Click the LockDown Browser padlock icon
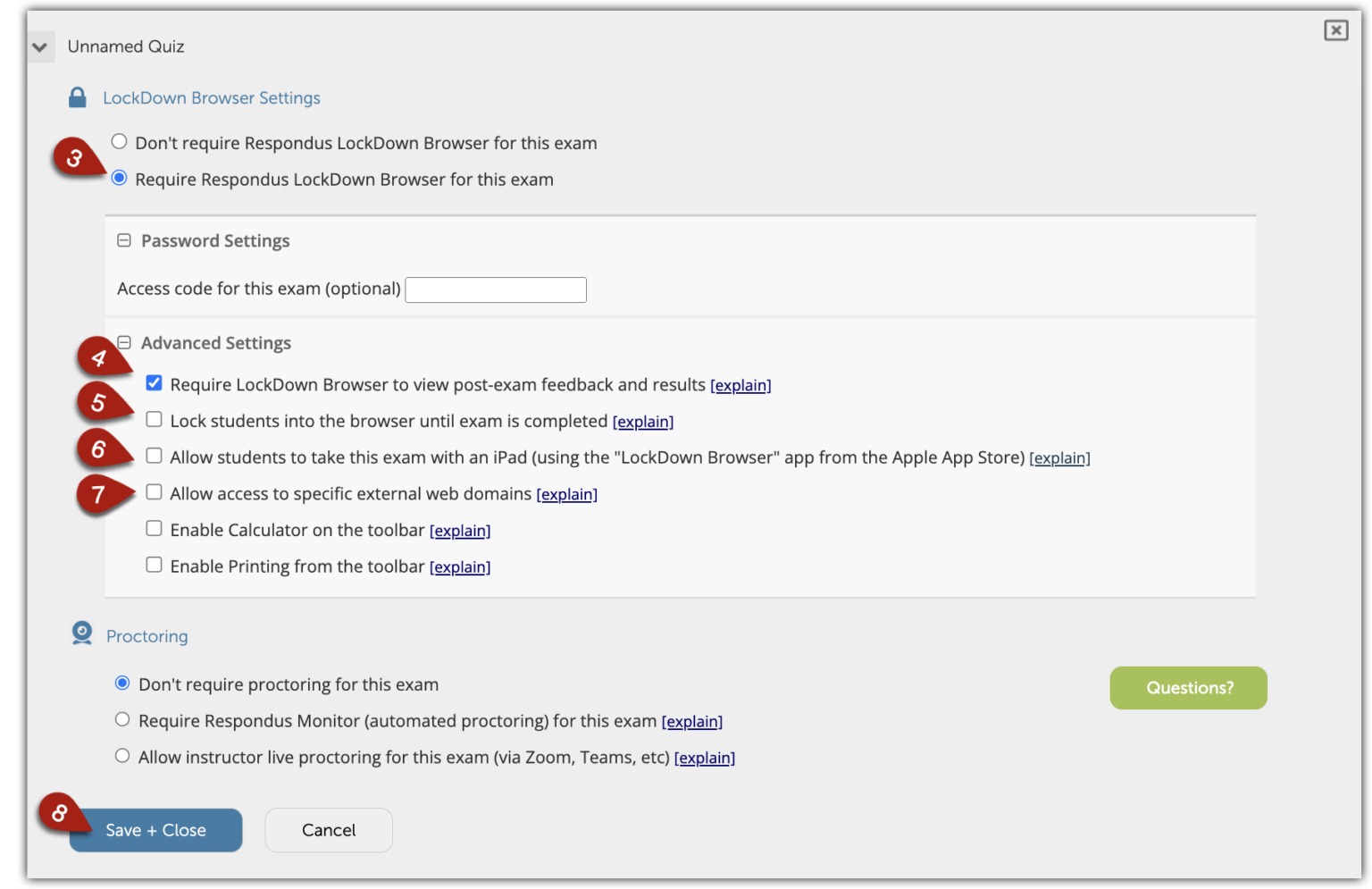The height and width of the screenshot is (889, 1372). 78,97
